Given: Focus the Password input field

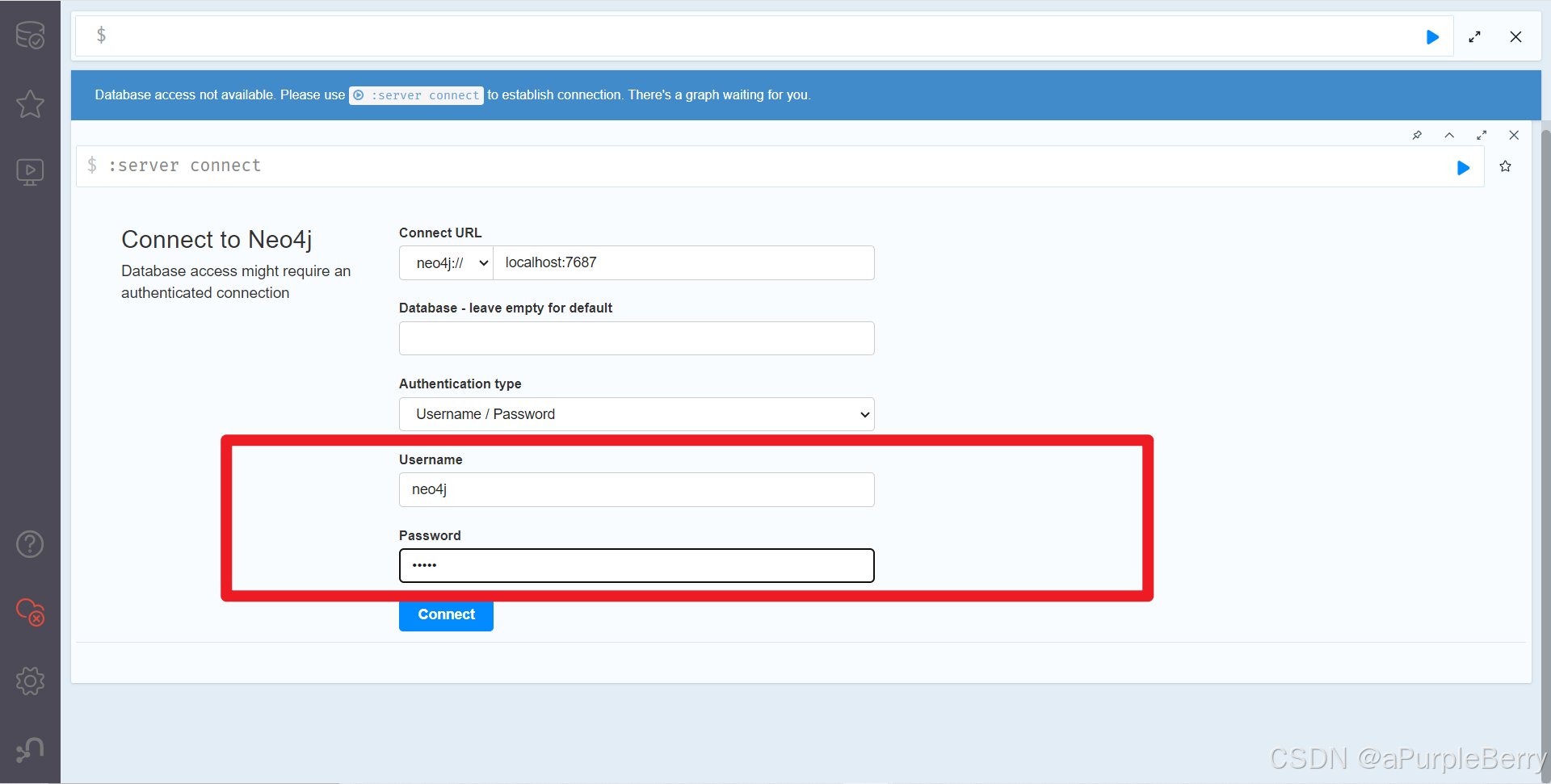Looking at the screenshot, I should pos(637,565).
